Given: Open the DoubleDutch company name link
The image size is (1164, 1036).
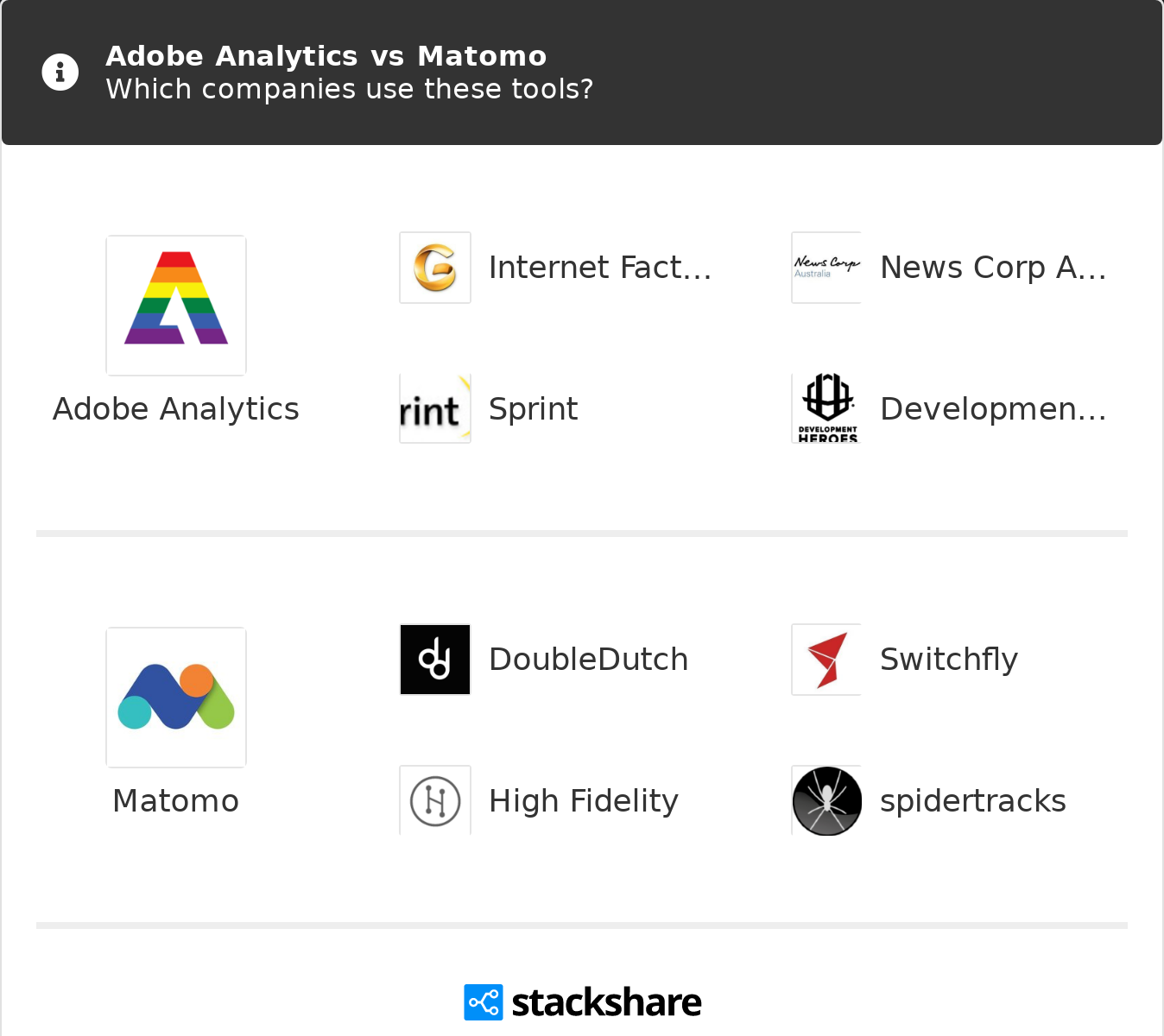Looking at the screenshot, I should [589, 660].
